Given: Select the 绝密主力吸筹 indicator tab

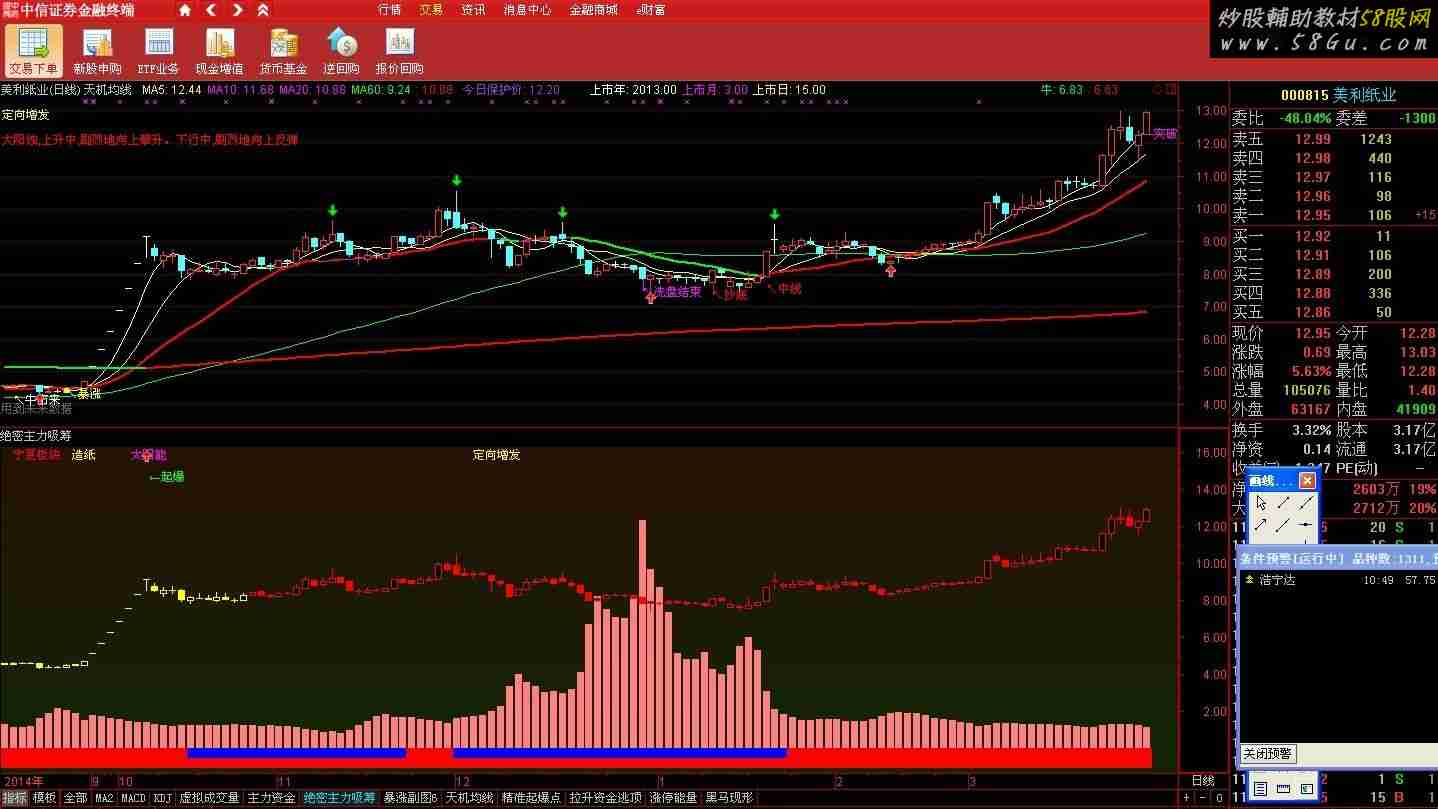Looking at the screenshot, I should [339, 798].
